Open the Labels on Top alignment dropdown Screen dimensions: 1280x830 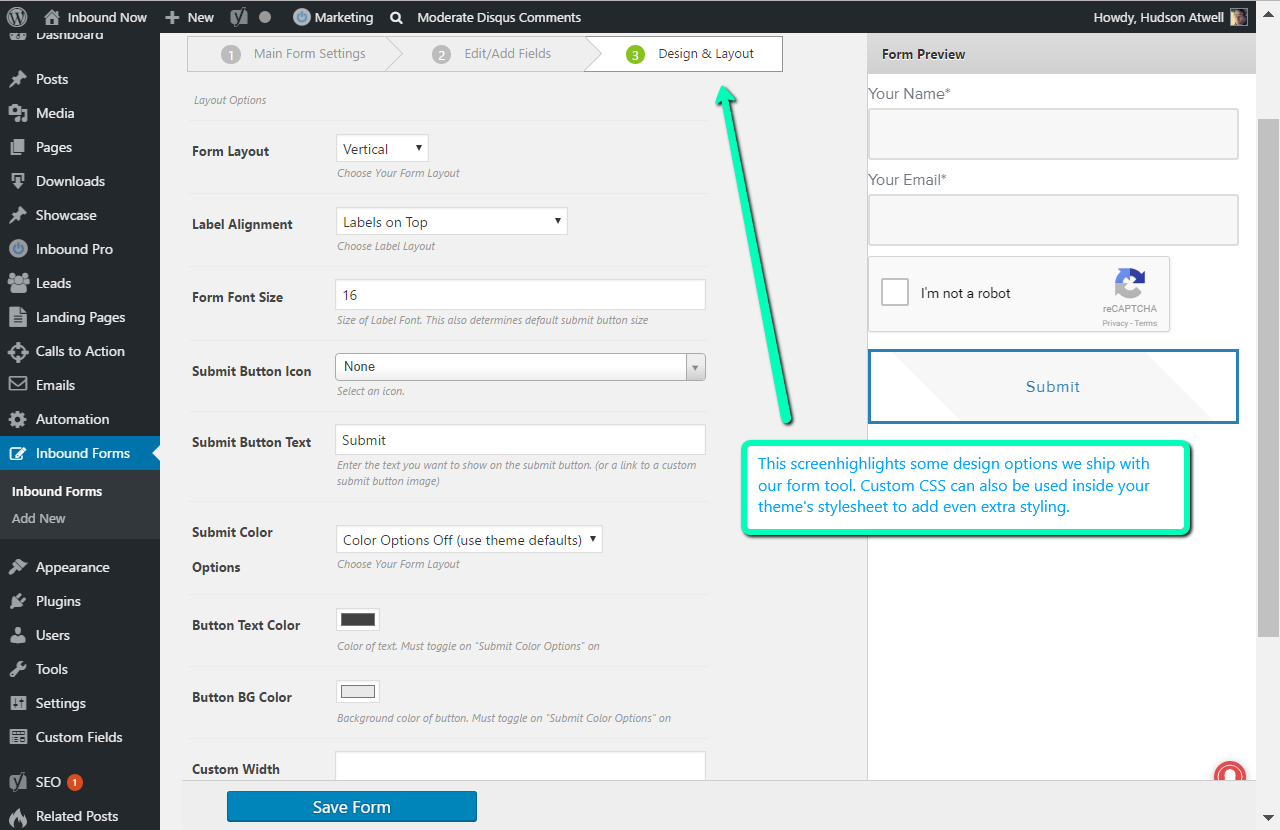pyautogui.click(x=452, y=222)
